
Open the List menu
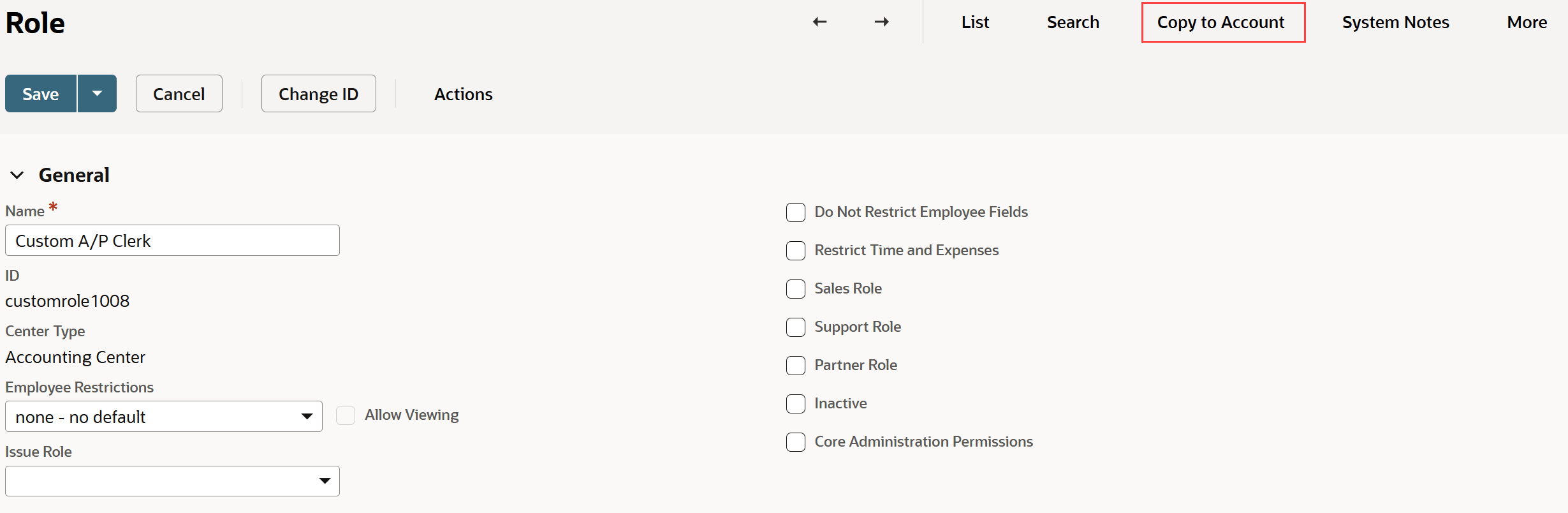974,22
